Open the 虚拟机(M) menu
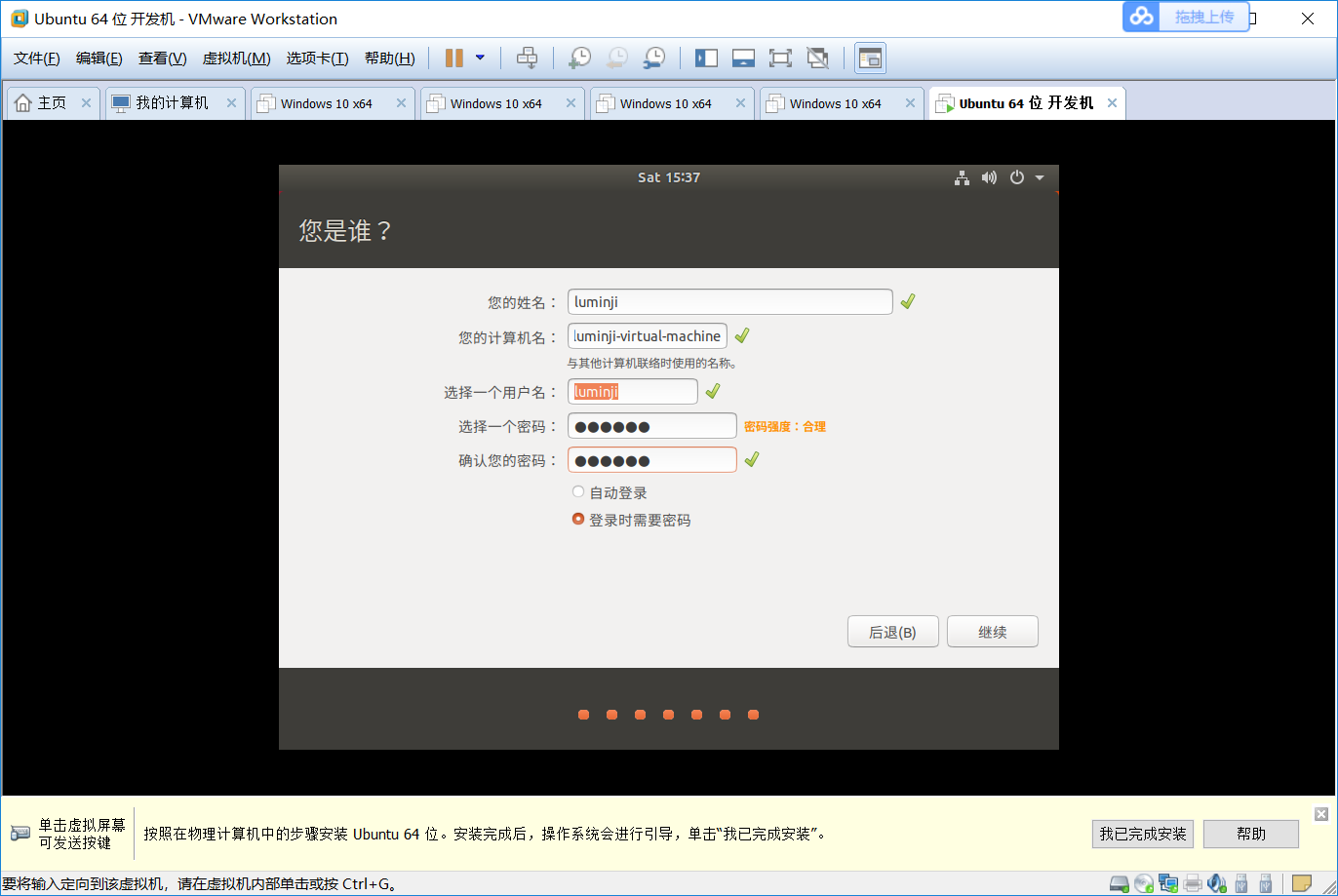 (x=236, y=58)
